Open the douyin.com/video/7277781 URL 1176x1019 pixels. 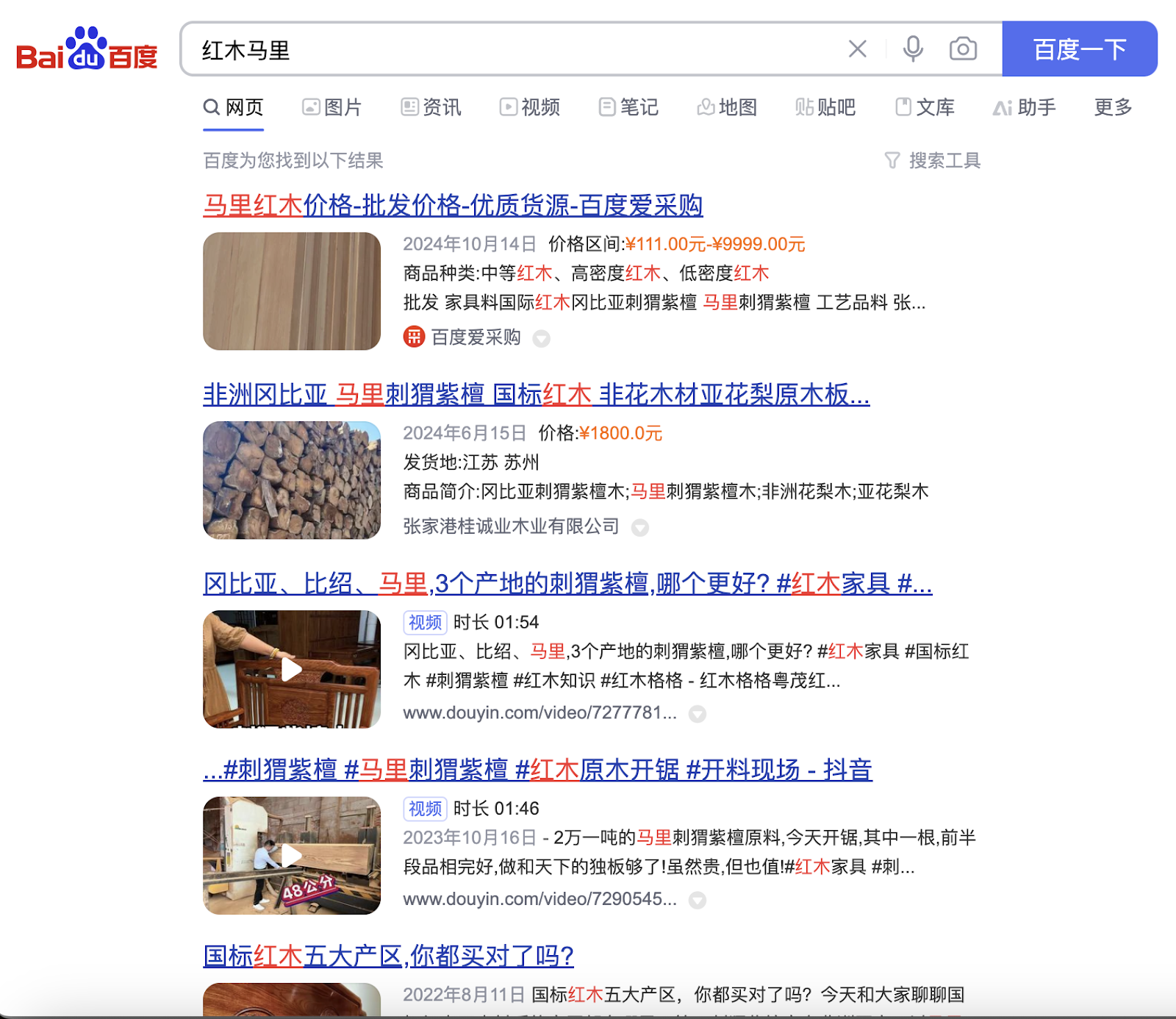pyautogui.click(x=539, y=712)
